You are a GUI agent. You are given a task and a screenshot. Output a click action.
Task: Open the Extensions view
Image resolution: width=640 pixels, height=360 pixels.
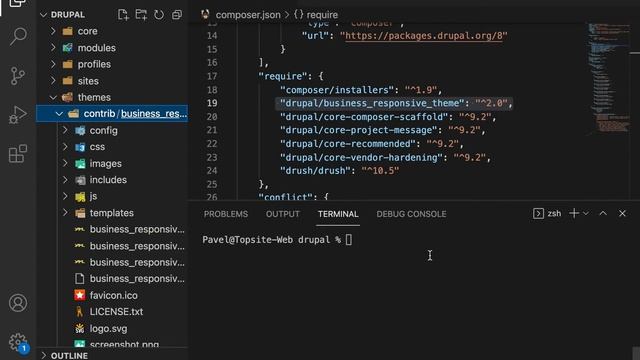coord(18,153)
